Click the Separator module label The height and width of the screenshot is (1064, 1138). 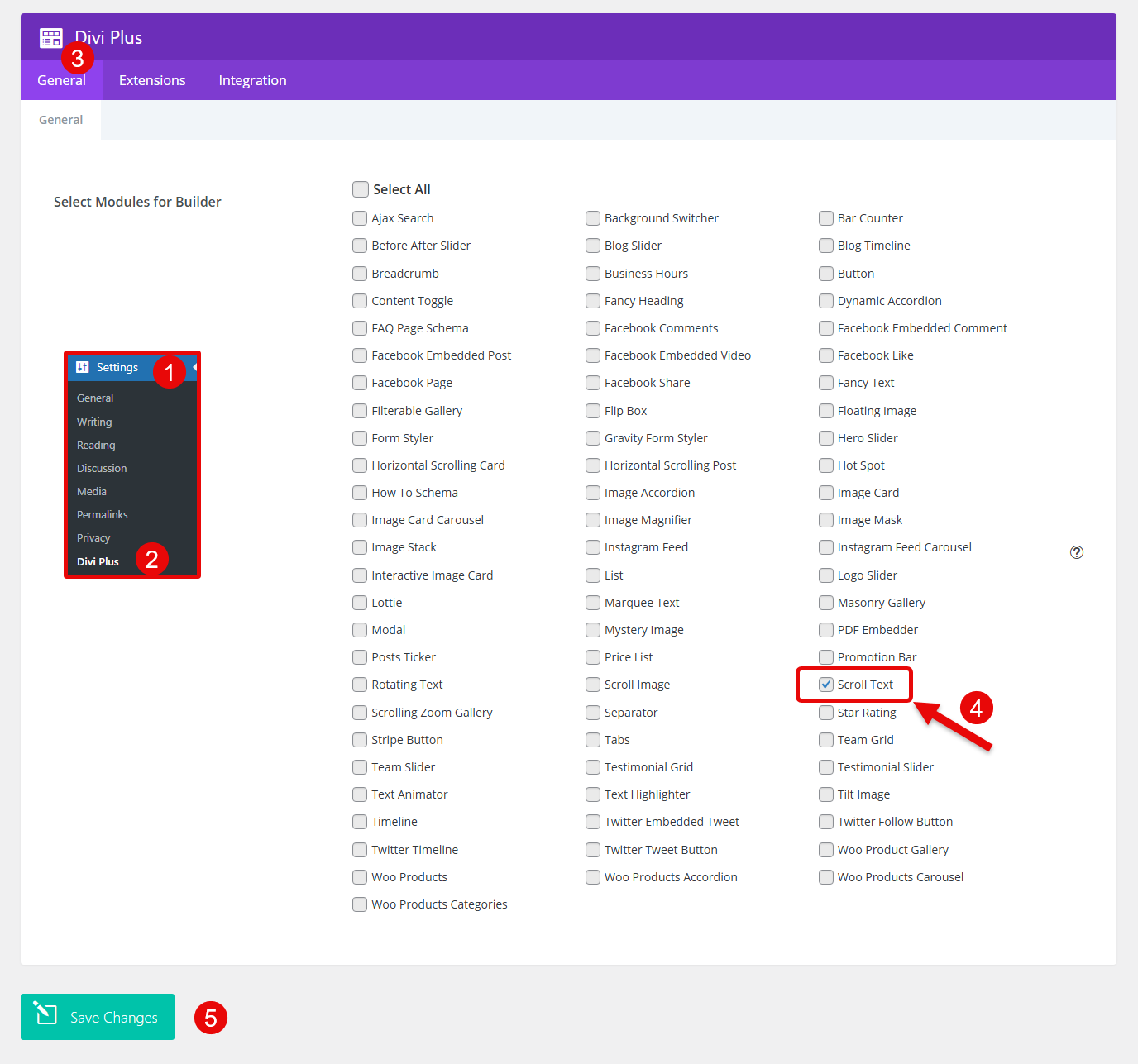631,713
